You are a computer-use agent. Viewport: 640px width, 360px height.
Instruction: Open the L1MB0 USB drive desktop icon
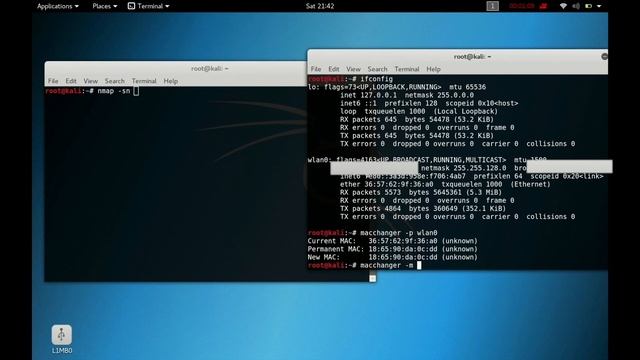(62, 339)
